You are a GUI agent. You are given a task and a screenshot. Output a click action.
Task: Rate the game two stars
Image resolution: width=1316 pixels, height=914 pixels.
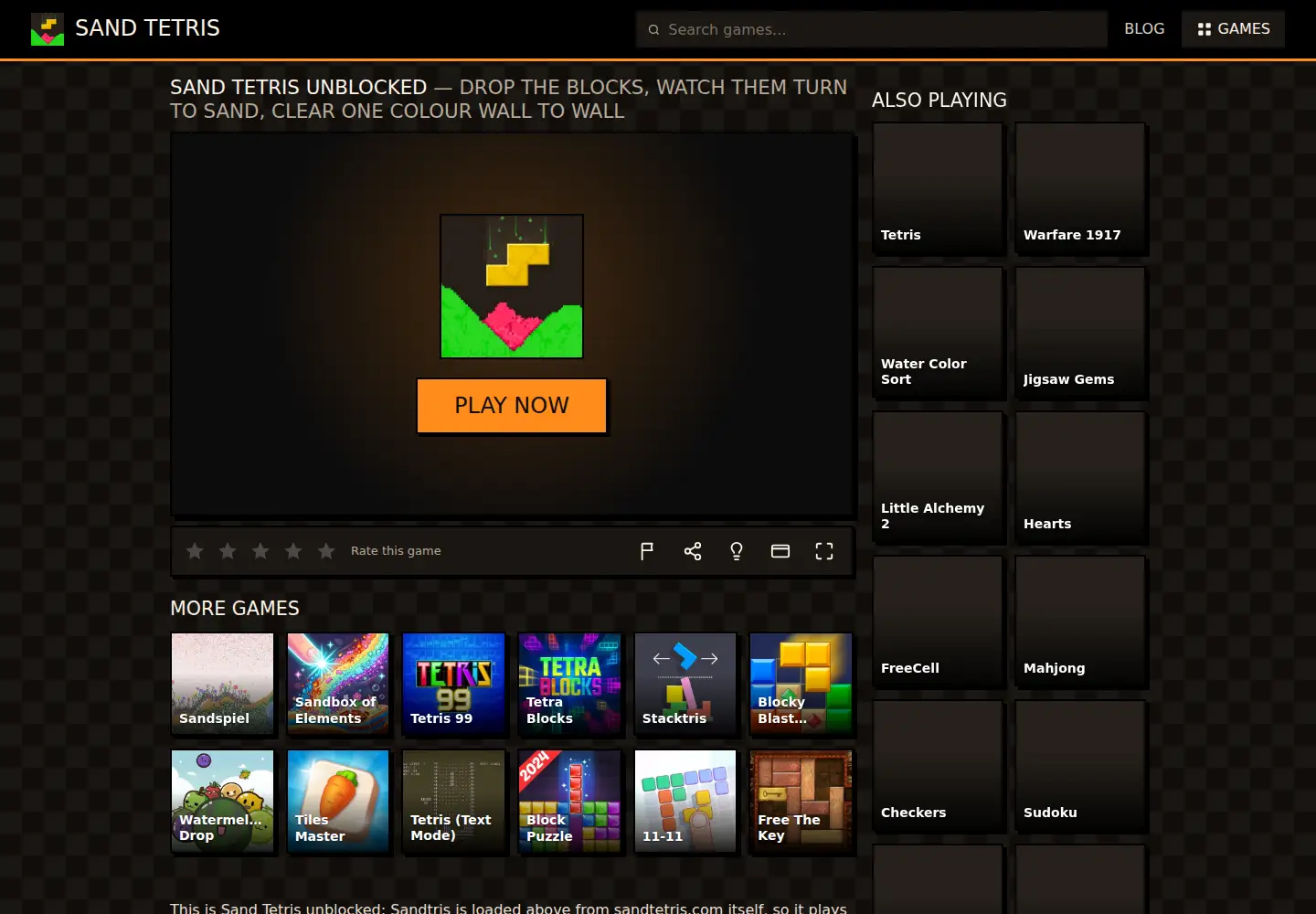point(228,550)
